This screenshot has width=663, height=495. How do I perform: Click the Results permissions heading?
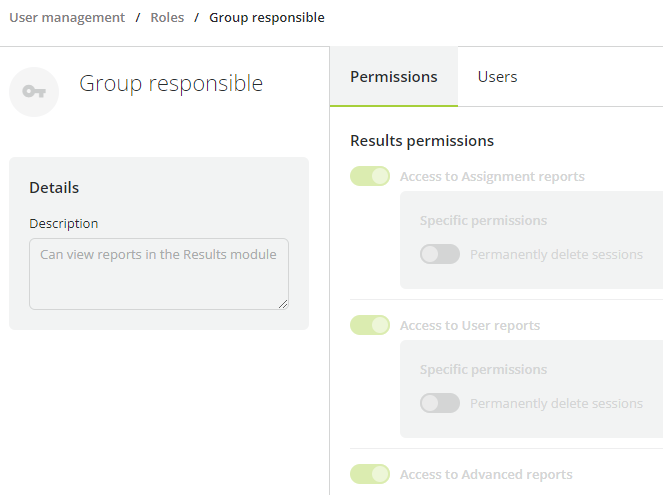(422, 141)
